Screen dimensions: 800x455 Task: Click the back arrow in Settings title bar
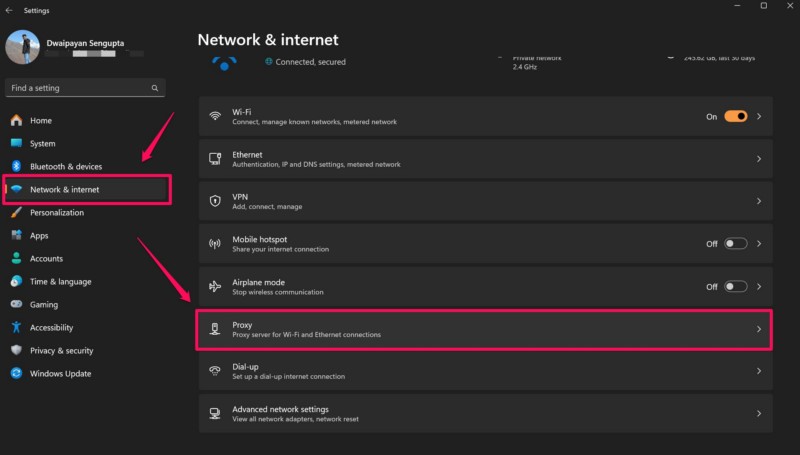pos(9,10)
